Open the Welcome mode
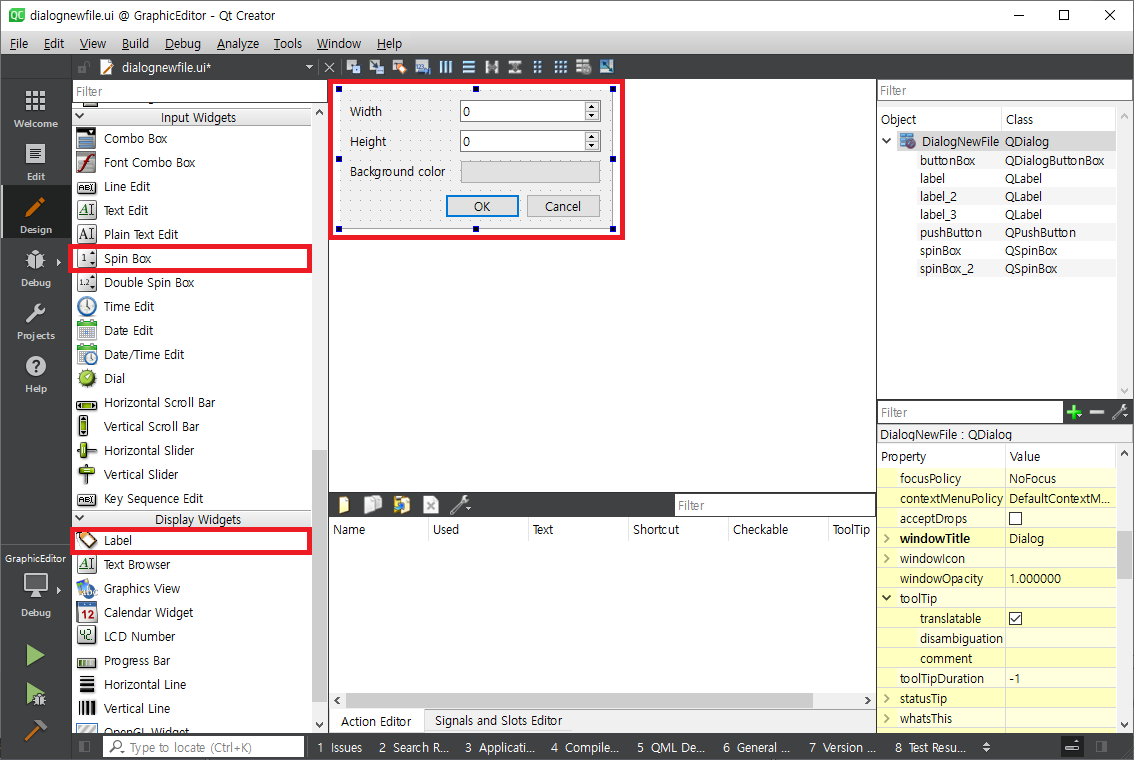Screen dimensions: 1134x760 click(35, 108)
